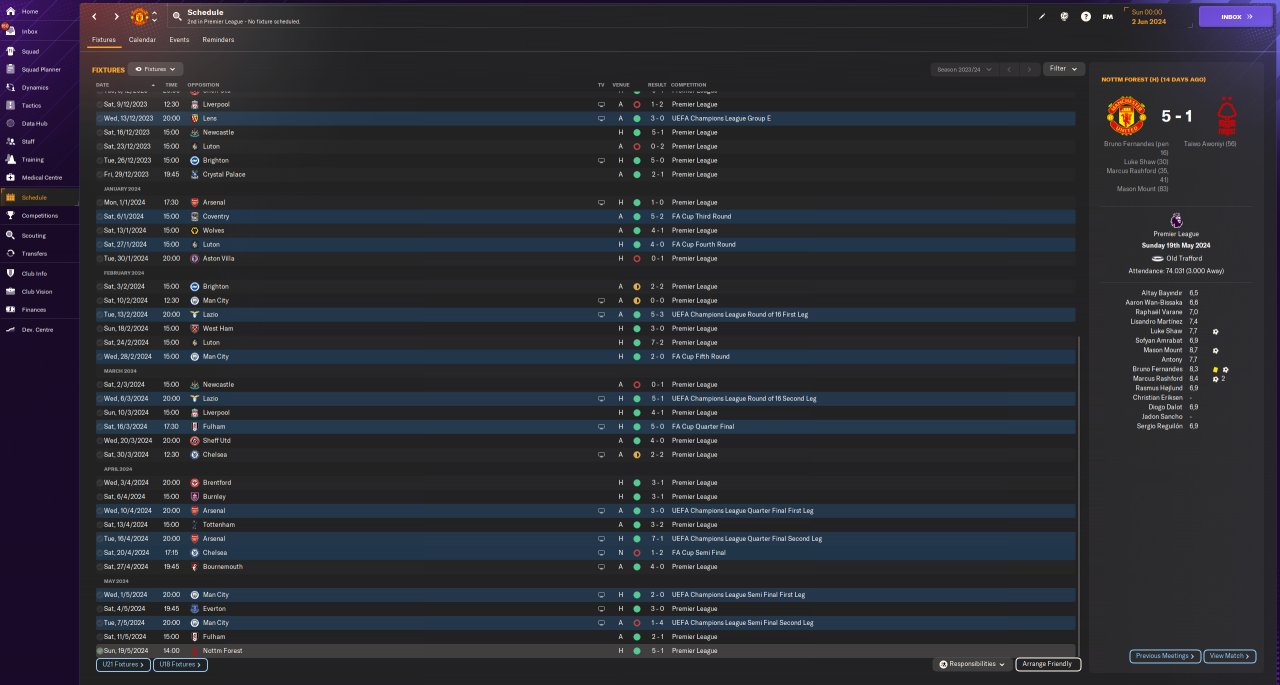
Task: Click the pencil edit icon in top bar
Action: 1041,16
